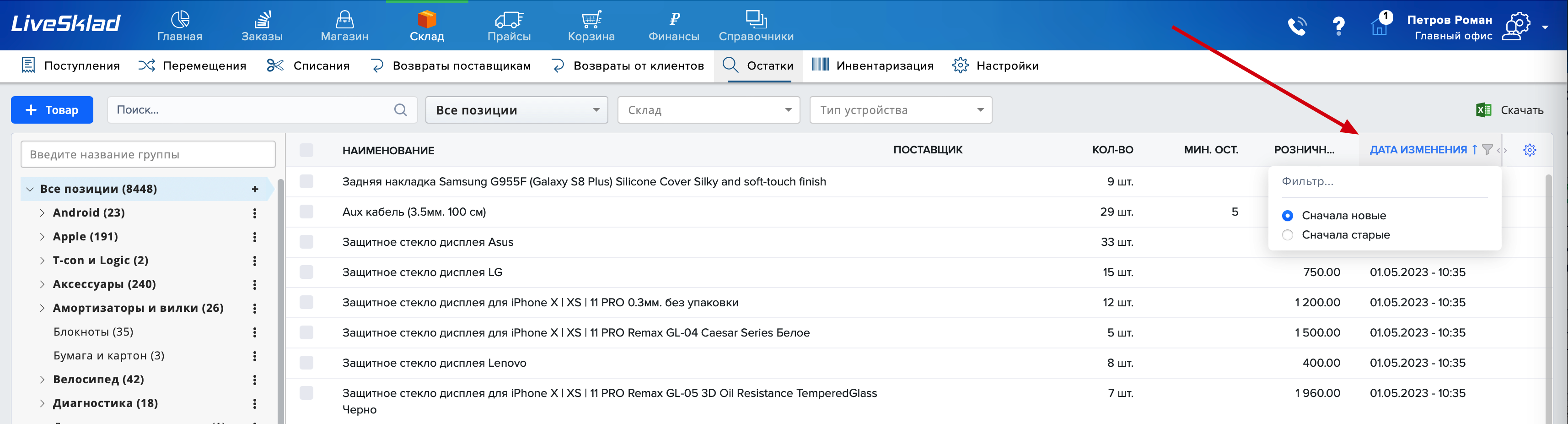Open the Настройки settings tab
The height and width of the screenshot is (424, 1568).
995,66
